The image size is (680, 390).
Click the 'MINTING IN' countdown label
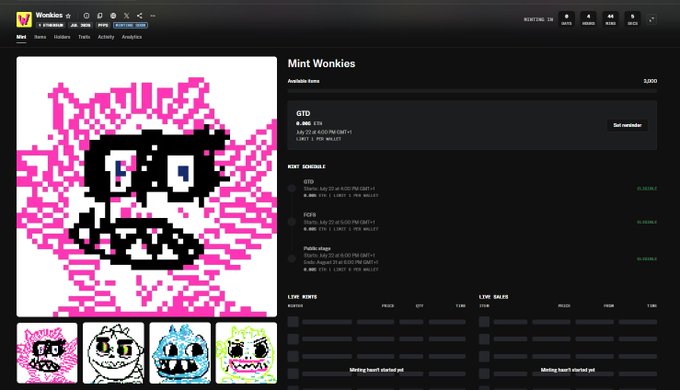point(538,20)
